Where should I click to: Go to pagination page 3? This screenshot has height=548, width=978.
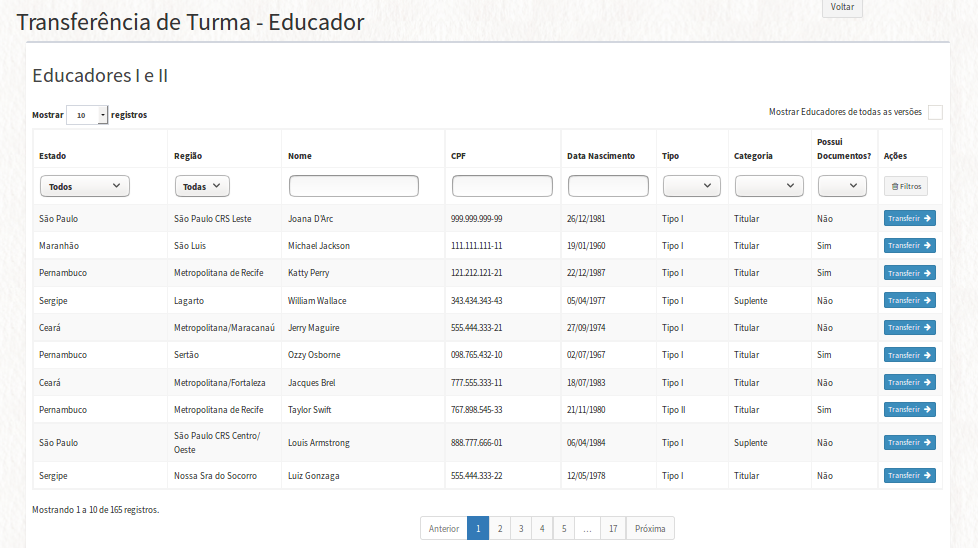pos(521,529)
